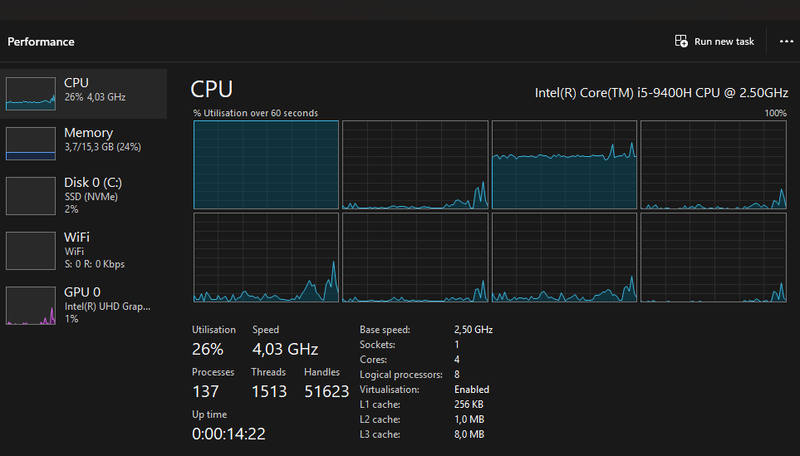Click the third graph in the top row
800x456 pixels.
click(564, 165)
